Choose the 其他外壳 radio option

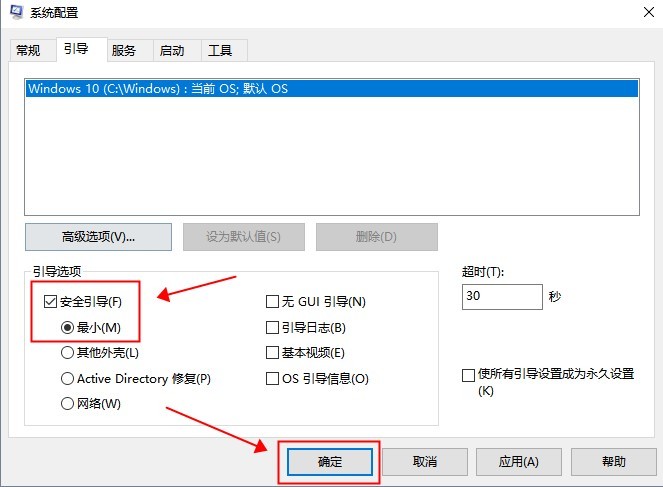pyautogui.click(x=68, y=353)
